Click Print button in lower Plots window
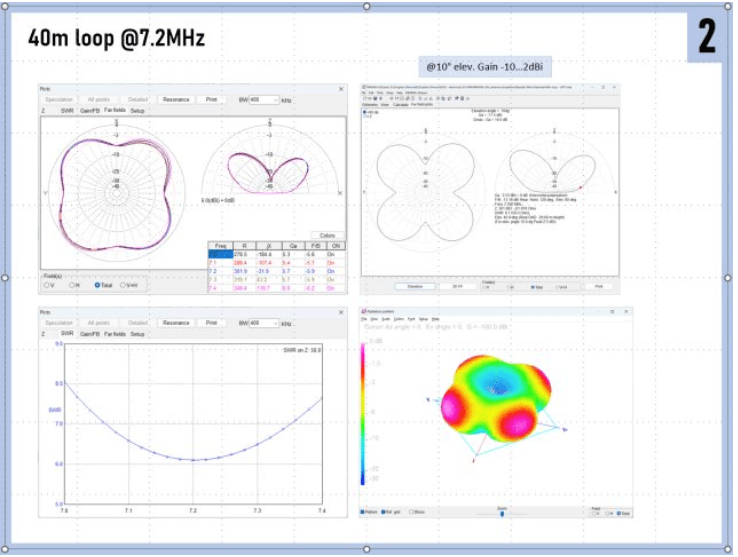 tap(211, 324)
